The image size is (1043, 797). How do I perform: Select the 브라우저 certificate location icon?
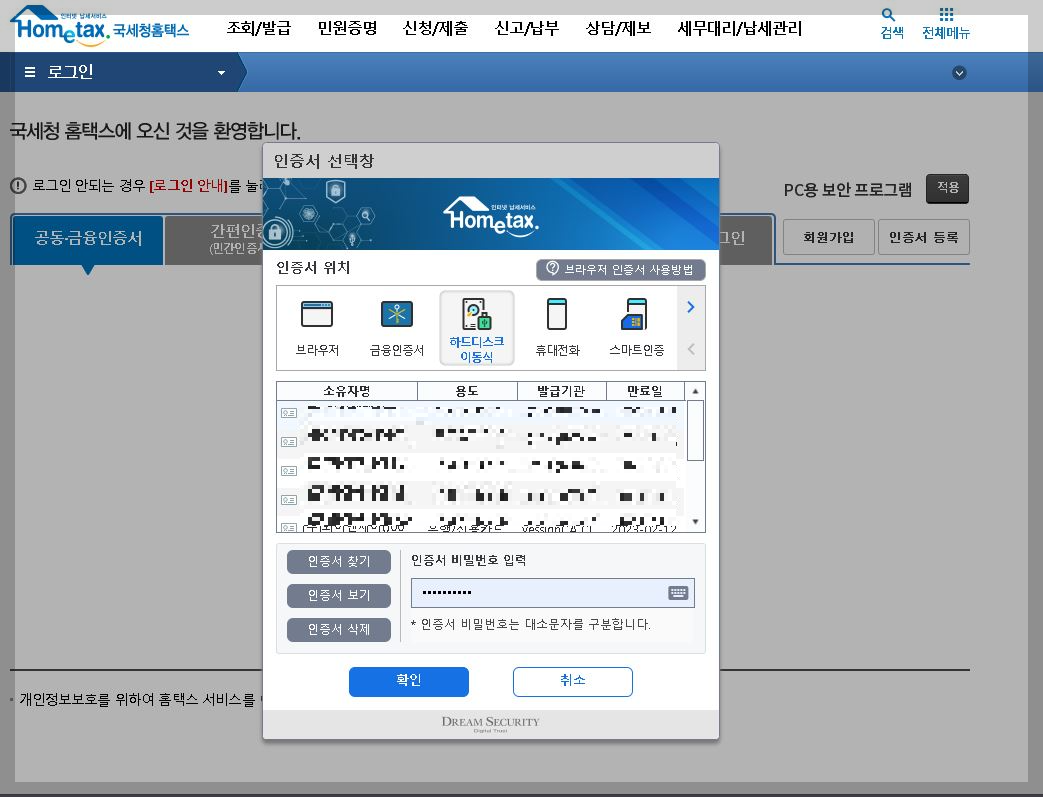coord(316,327)
